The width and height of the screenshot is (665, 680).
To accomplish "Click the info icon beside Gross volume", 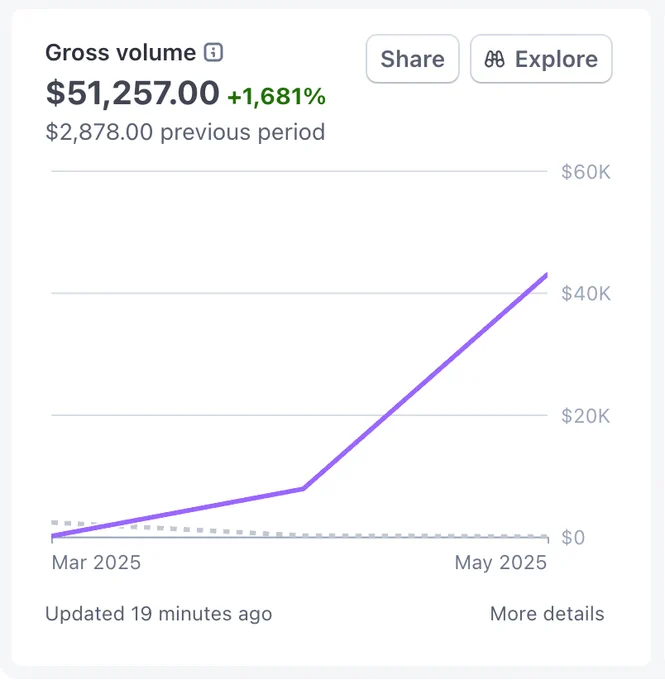I will [213, 53].
